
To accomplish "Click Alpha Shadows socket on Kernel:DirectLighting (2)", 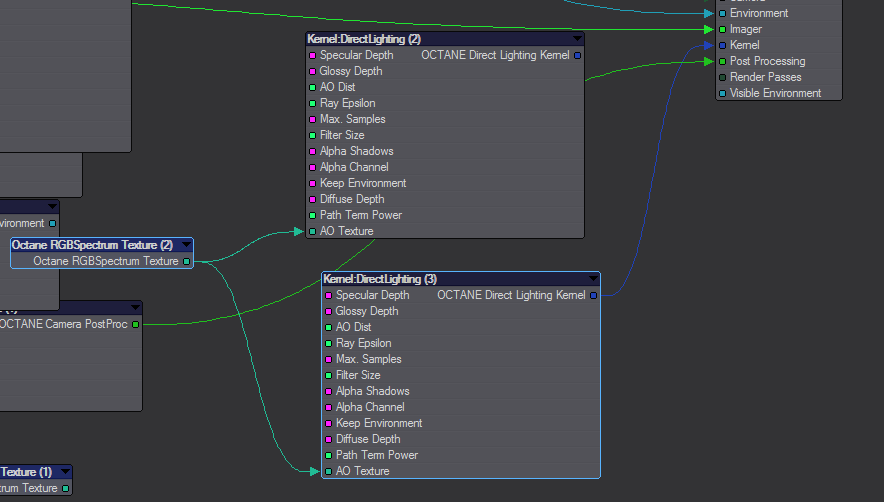I will pyautogui.click(x=312, y=151).
